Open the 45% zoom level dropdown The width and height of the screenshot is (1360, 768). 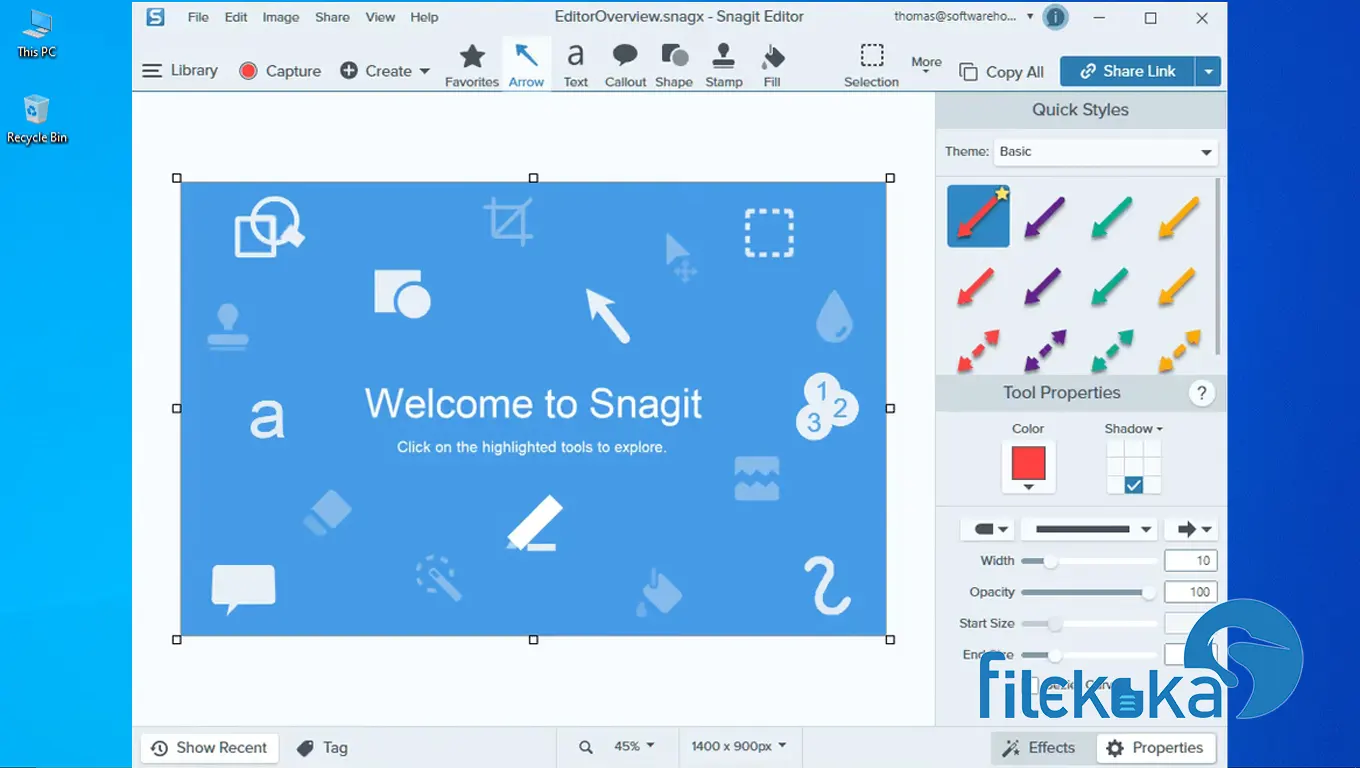tap(634, 746)
